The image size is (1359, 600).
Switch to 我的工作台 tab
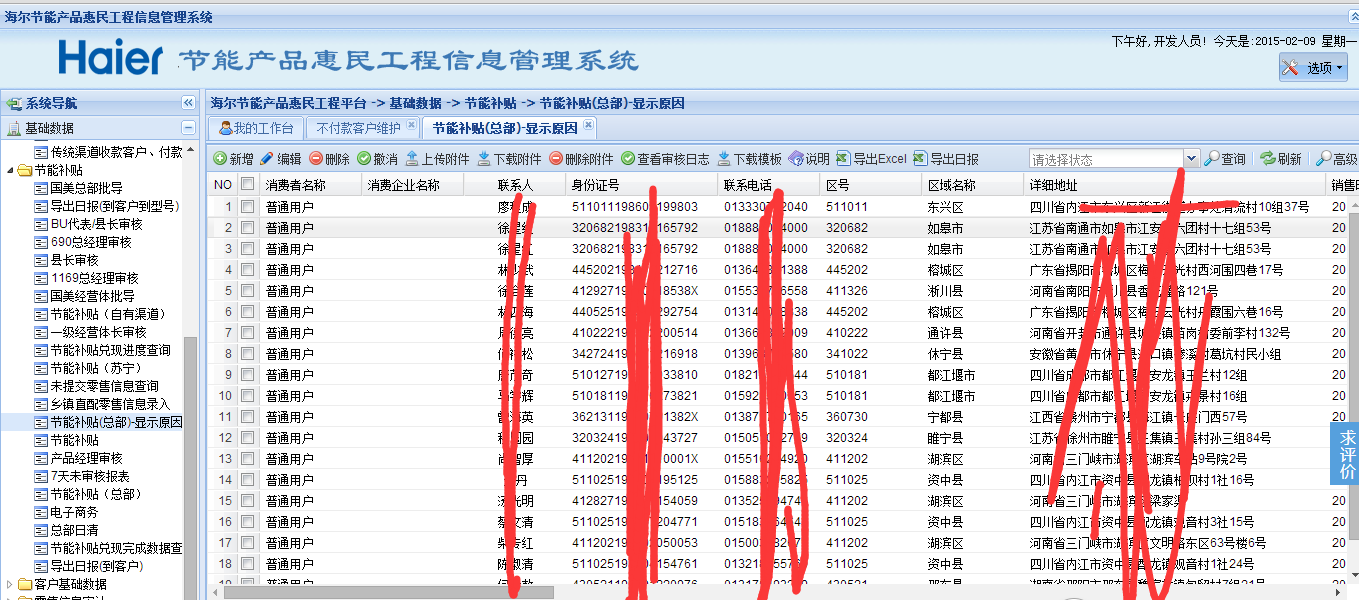[257, 128]
